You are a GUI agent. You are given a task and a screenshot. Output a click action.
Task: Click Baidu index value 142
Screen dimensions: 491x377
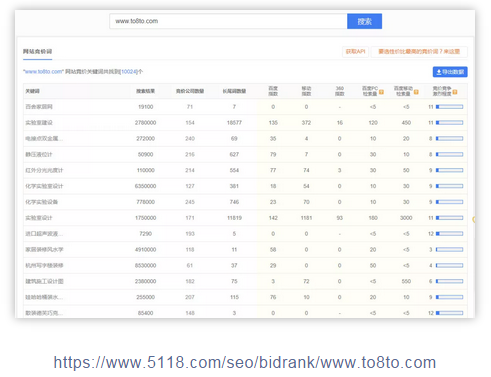tap(273, 218)
